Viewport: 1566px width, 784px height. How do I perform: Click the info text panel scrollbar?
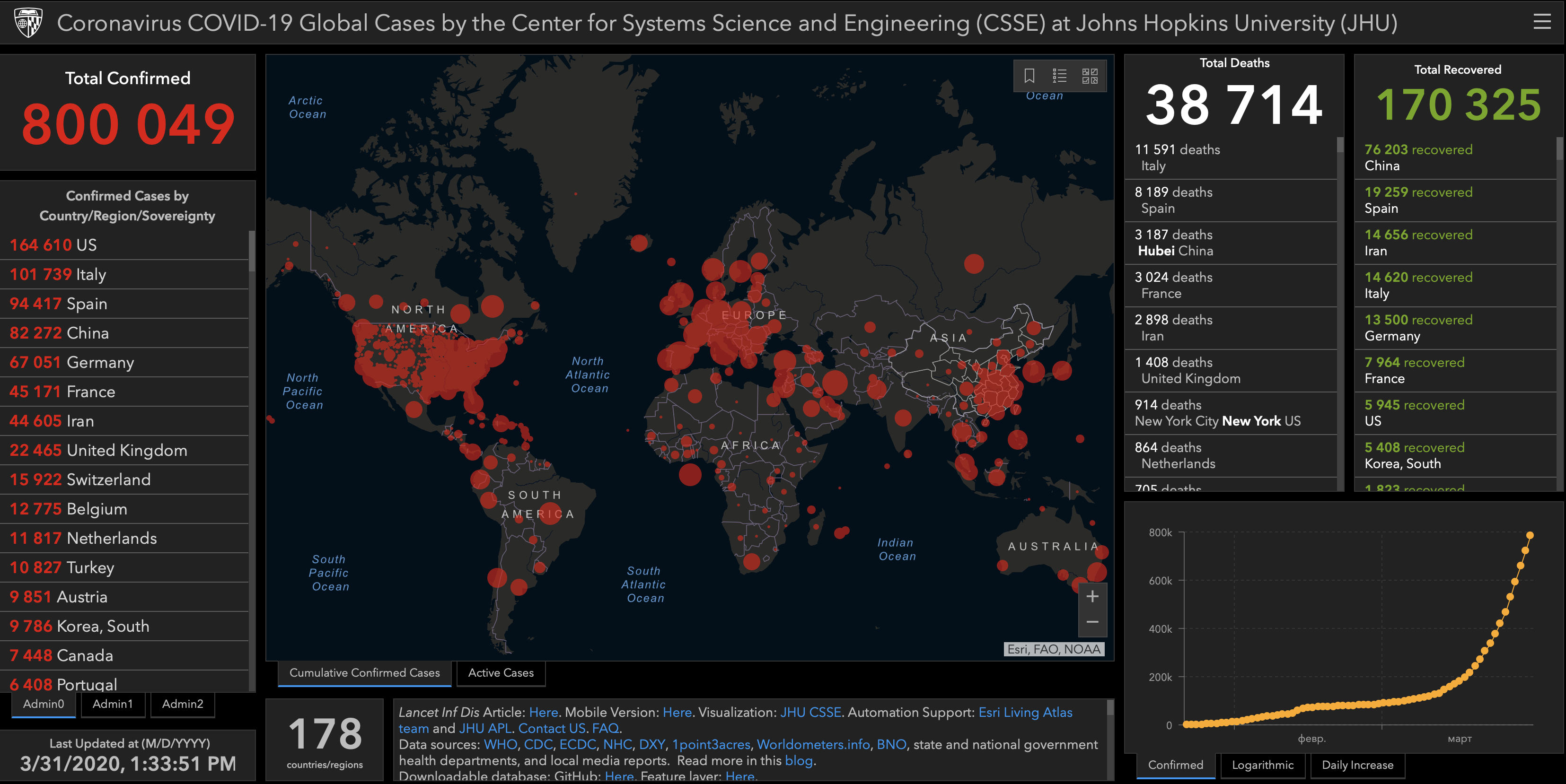click(1110, 707)
